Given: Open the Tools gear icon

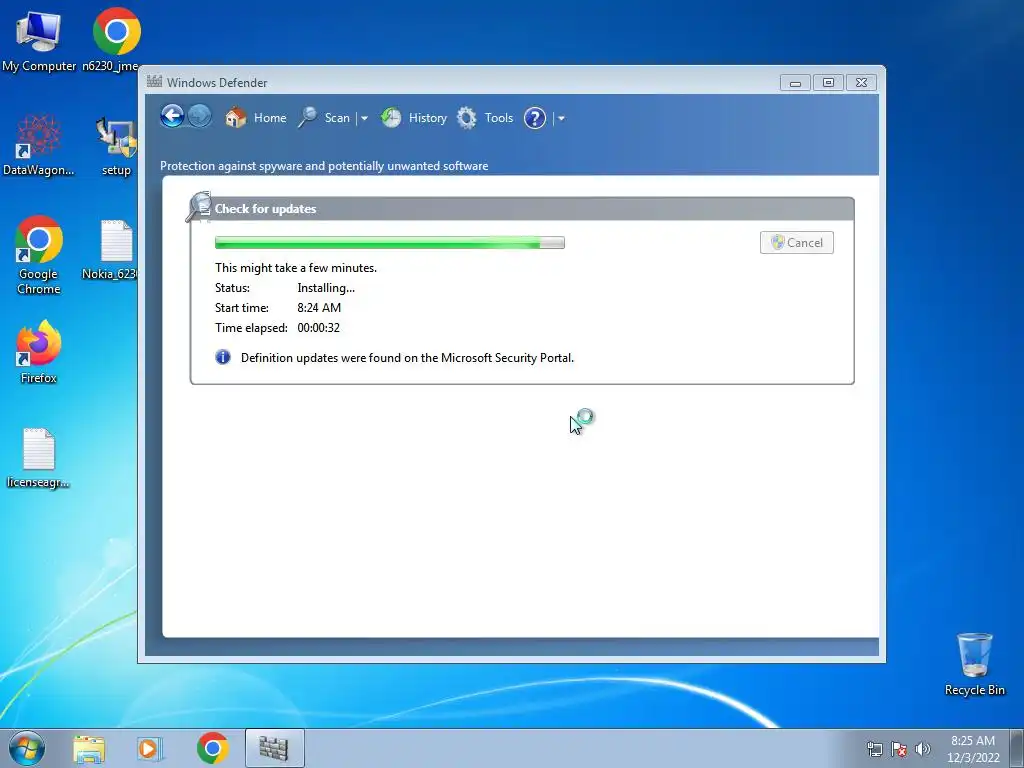Looking at the screenshot, I should (x=466, y=118).
